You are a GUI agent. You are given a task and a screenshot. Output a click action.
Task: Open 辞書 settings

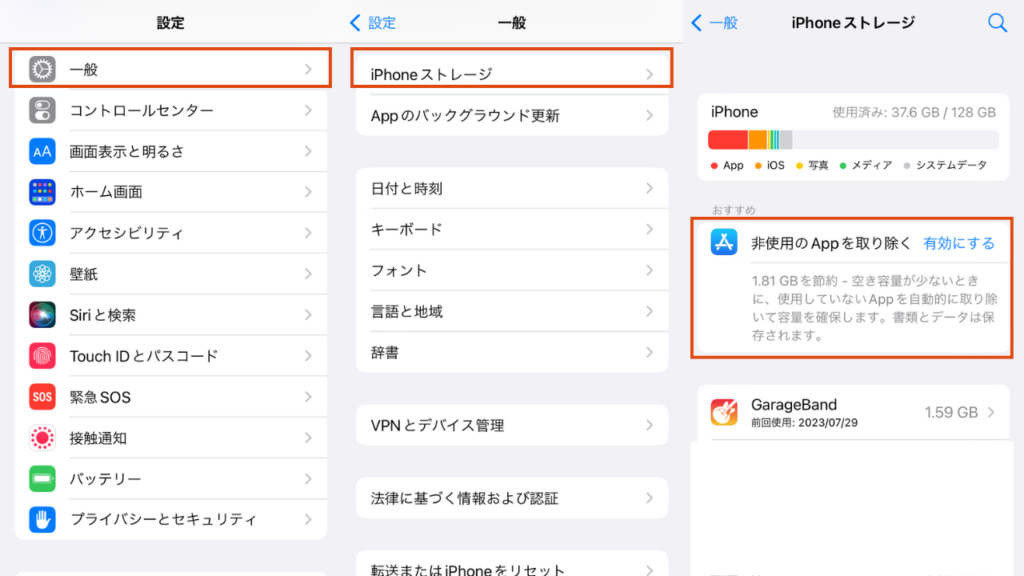pos(512,353)
